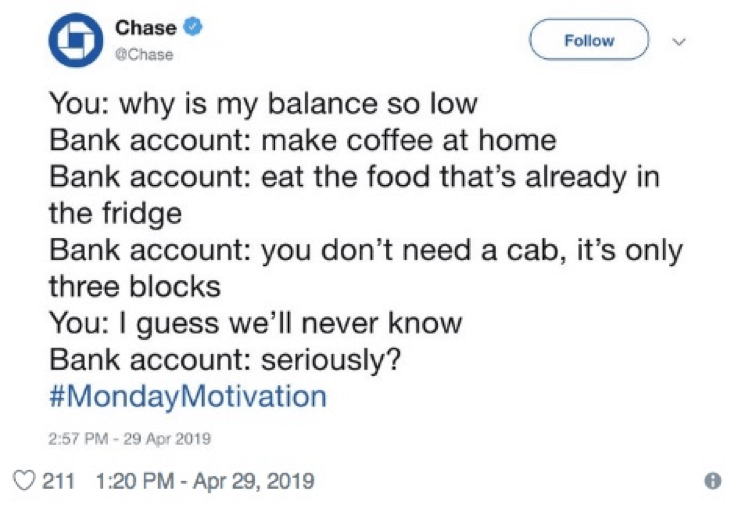Click the line "I guess we'll never know"
The height and width of the screenshot is (508, 737).
(x=291, y=323)
